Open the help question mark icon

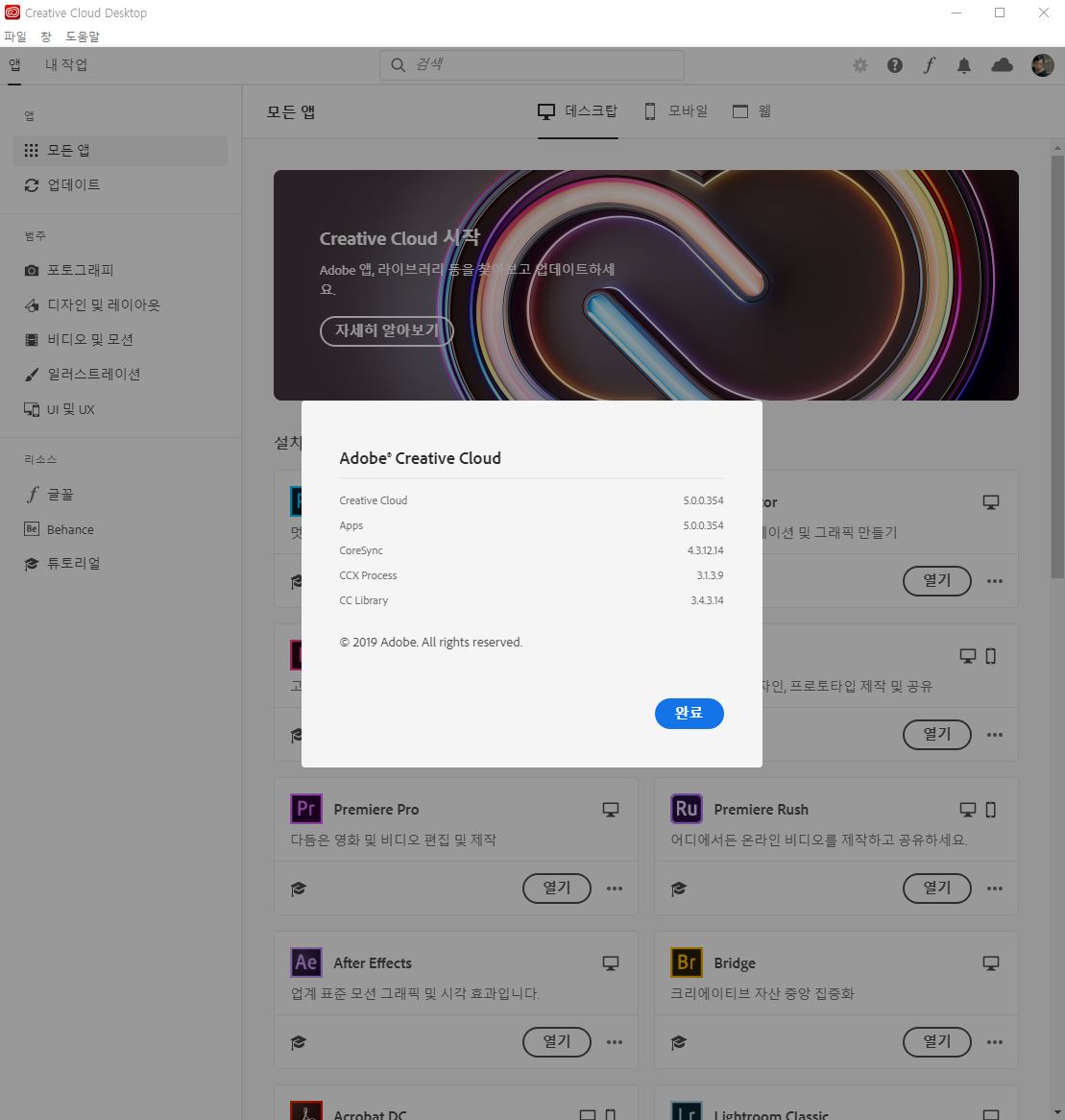point(894,65)
